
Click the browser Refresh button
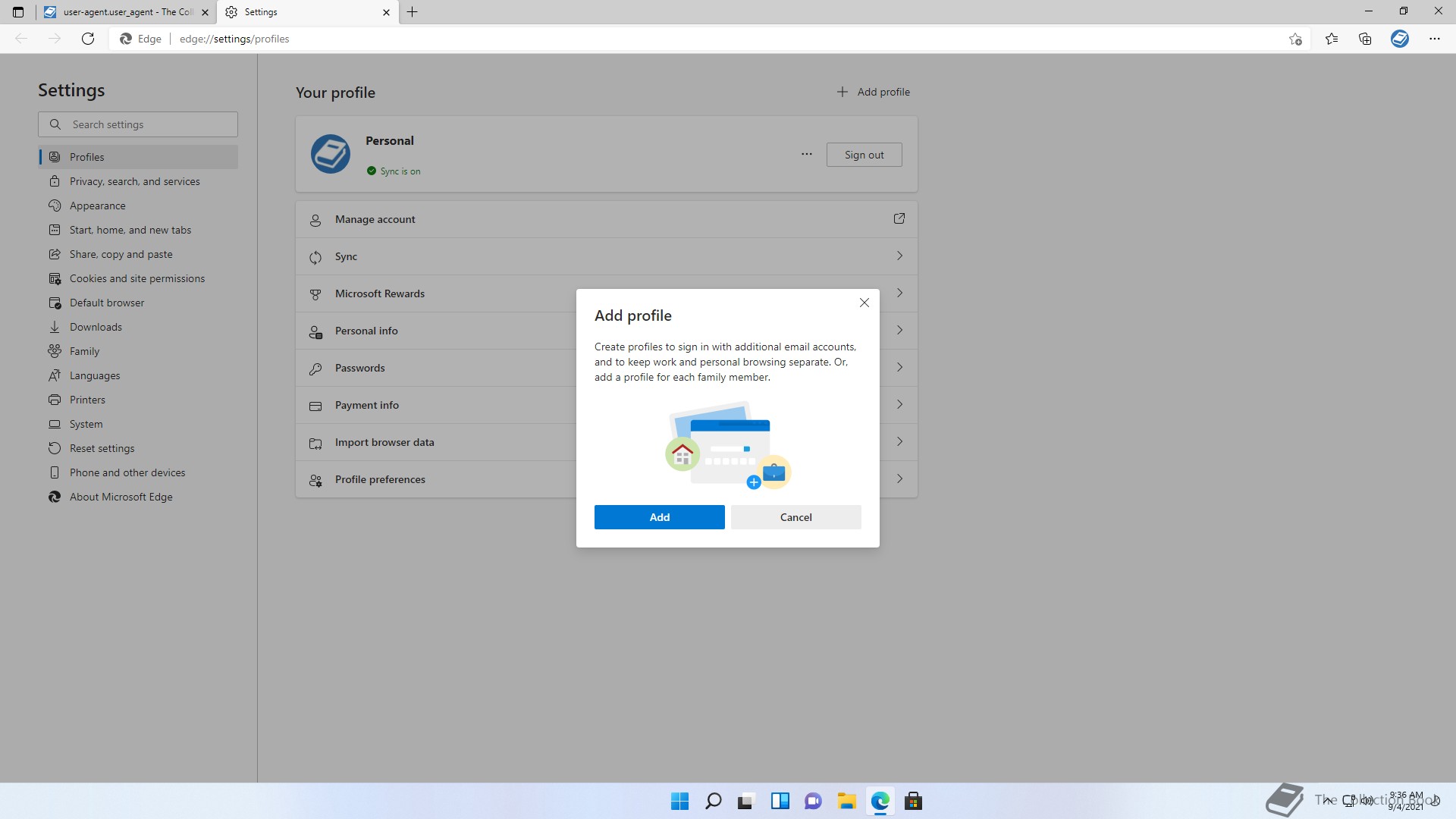pos(88,39)
